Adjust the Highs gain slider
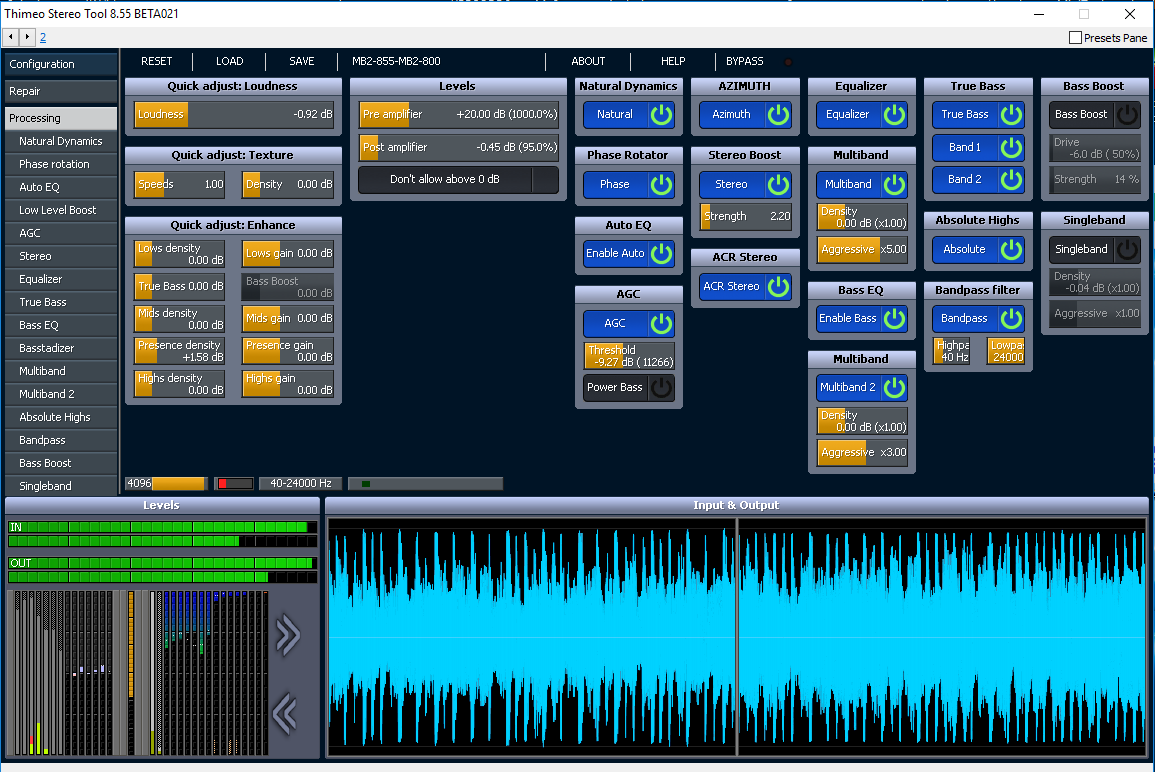This screenshot has width=1155, height=772. (288, 384)
